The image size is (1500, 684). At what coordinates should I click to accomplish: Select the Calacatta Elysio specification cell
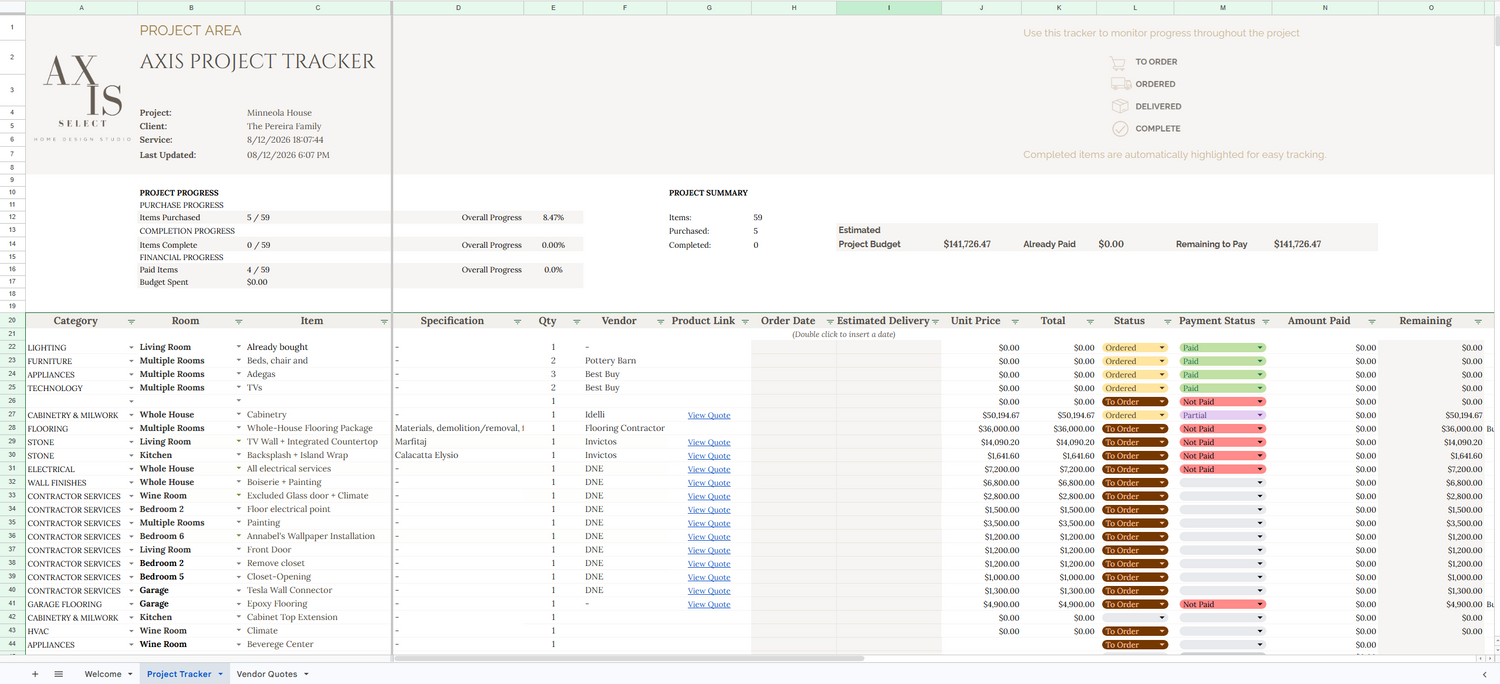click(x=427, y=456)
